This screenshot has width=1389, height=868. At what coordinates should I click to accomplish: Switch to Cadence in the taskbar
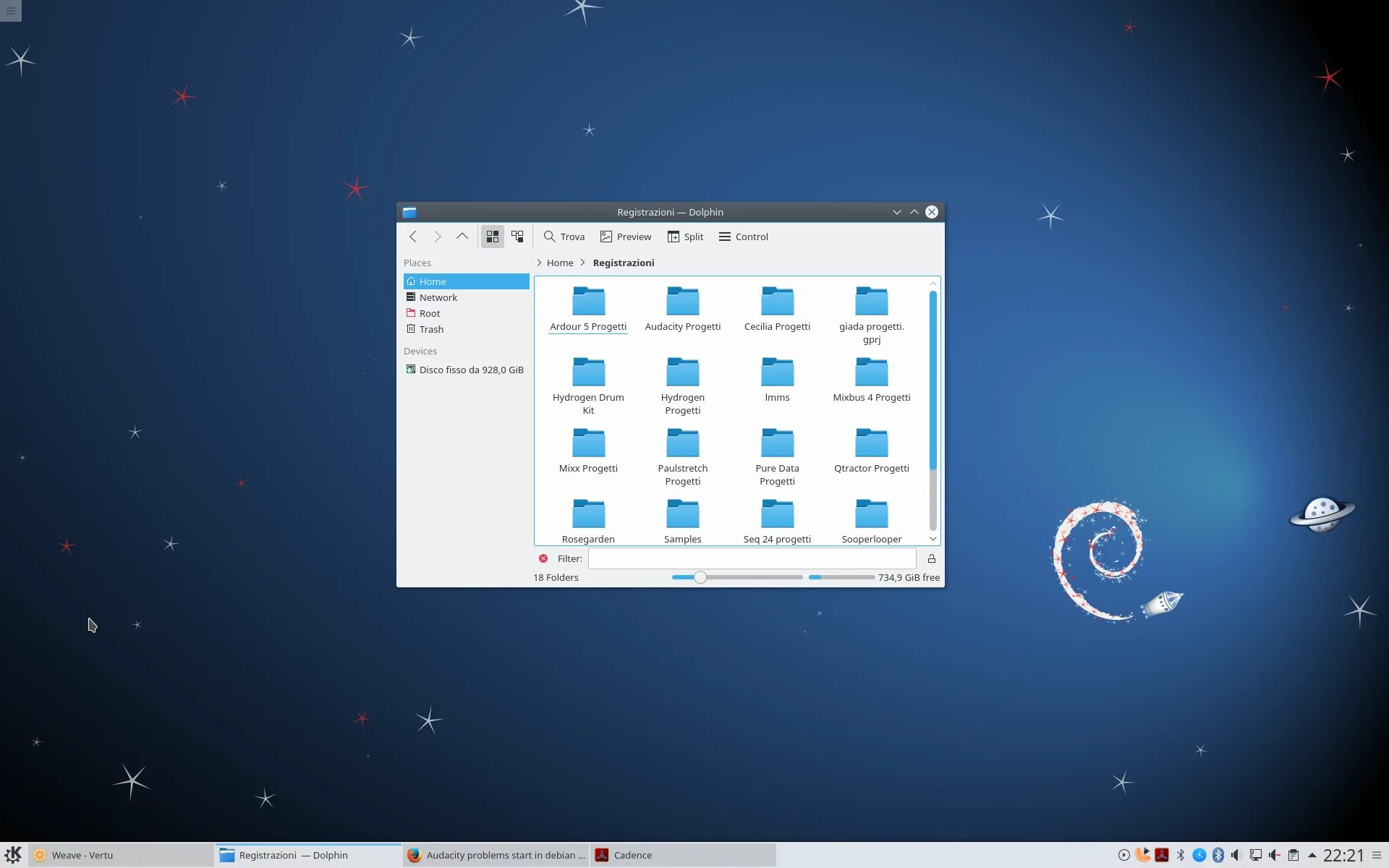tap(632, 855)
